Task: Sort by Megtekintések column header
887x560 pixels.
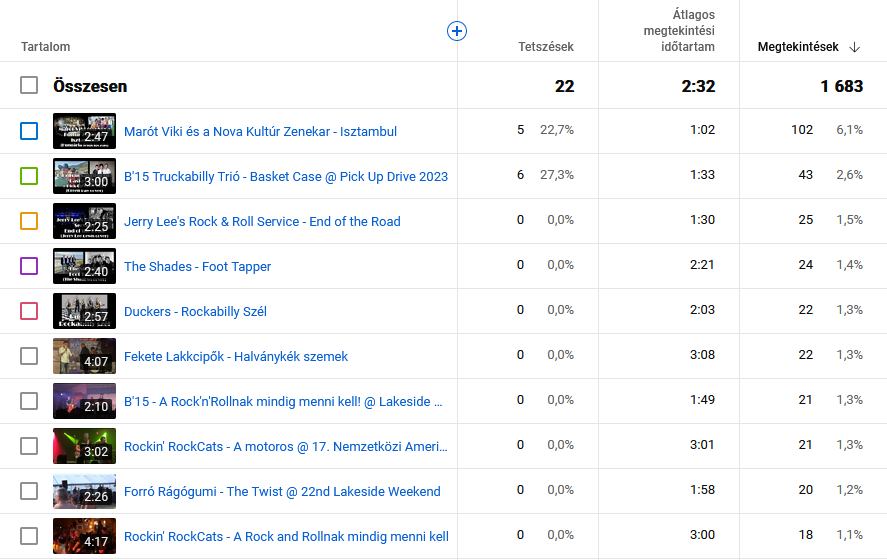Action: [x=797, y=47]
